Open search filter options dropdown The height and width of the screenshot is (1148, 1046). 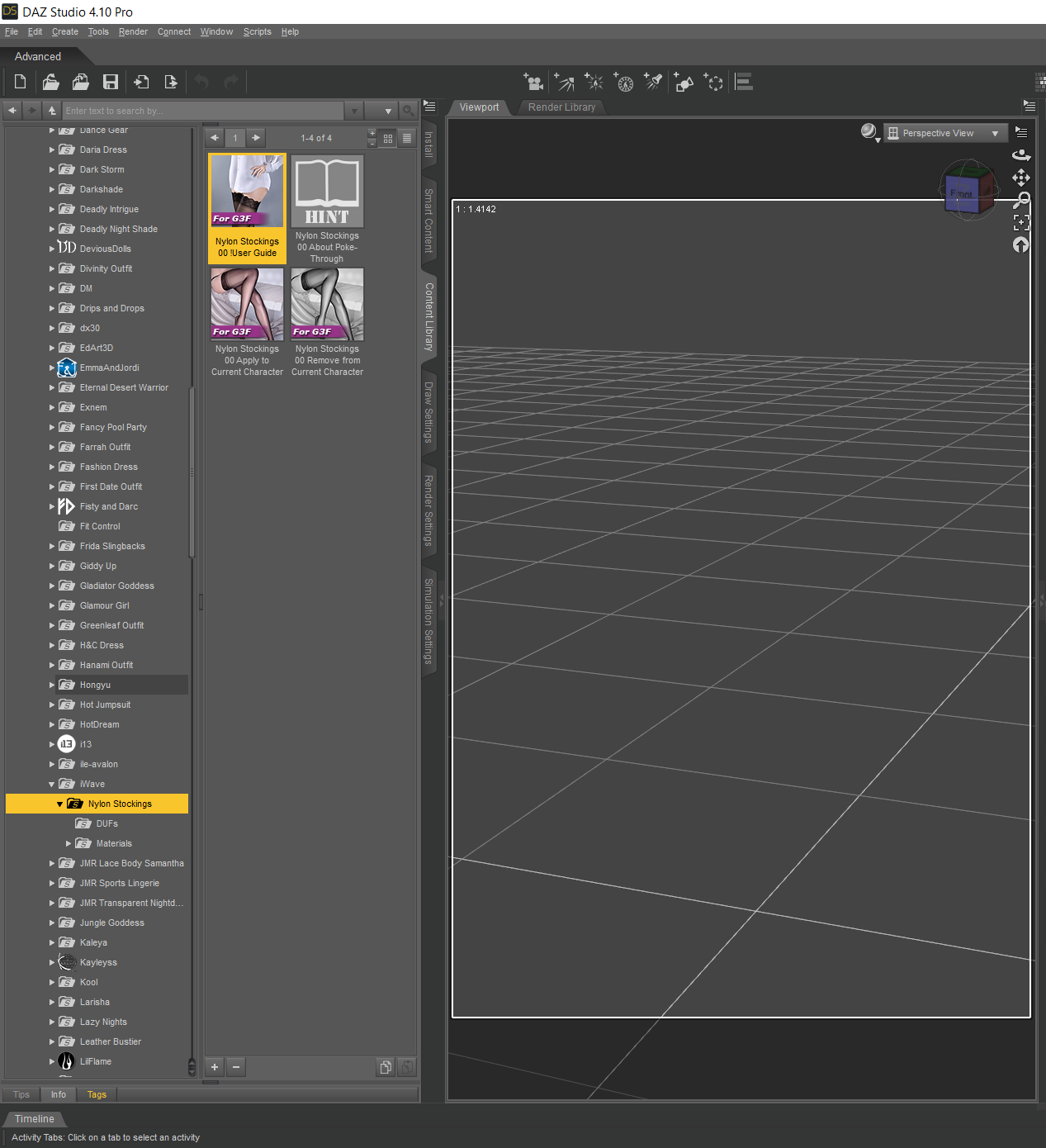click(381, 111)
